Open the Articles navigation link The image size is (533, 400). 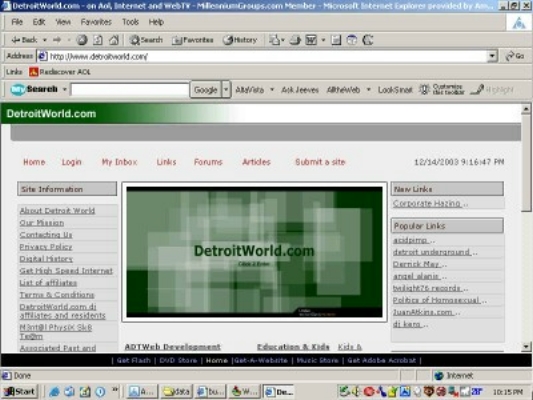(256, 162)
